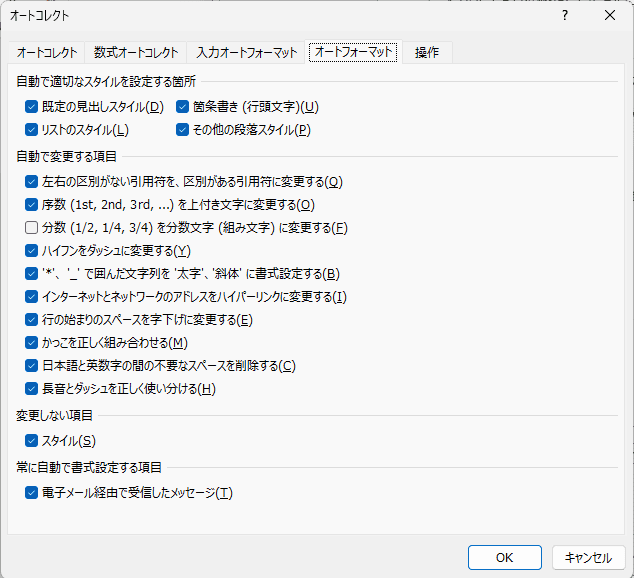Select the 入力オートフォーマット tab
The image size is (634, 578).
[x=246, y=53]
